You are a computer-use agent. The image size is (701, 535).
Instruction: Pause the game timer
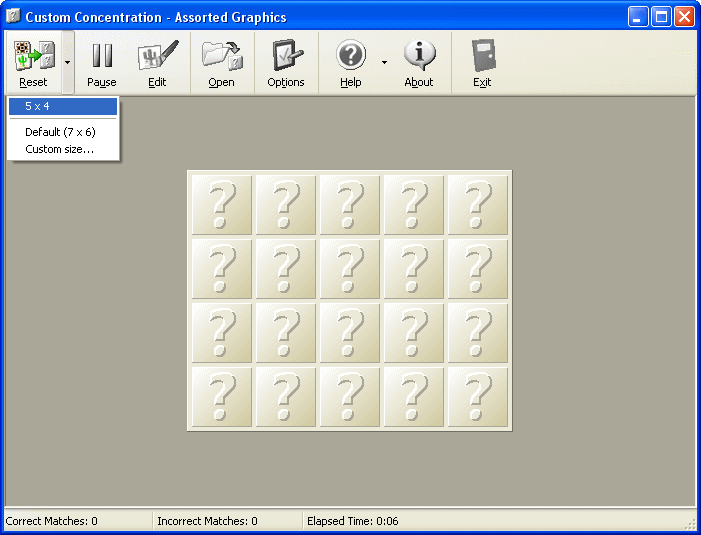pos(102,63)
